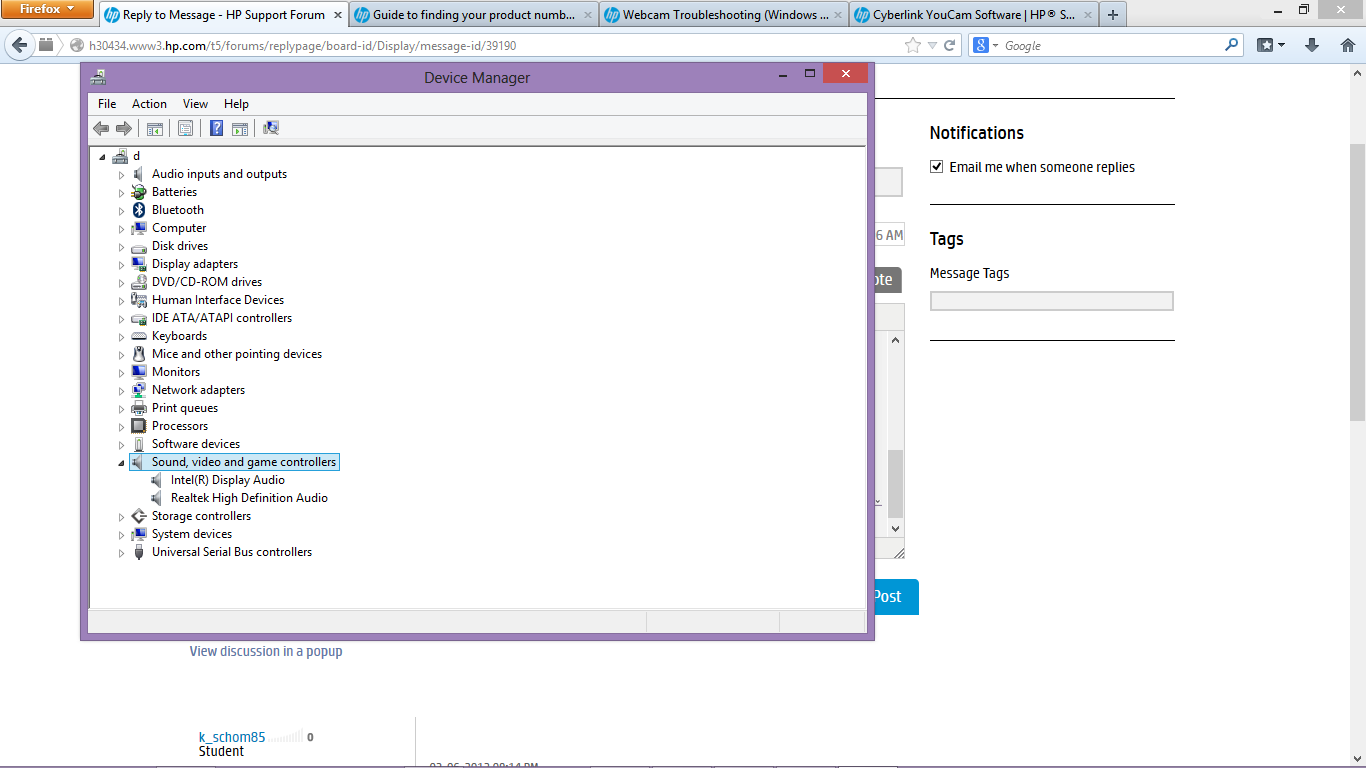Image resolution: width=1366 pixels, height=768 pixels.
Task: Click inside the Message Tags input field
Action: point(1051,300)
